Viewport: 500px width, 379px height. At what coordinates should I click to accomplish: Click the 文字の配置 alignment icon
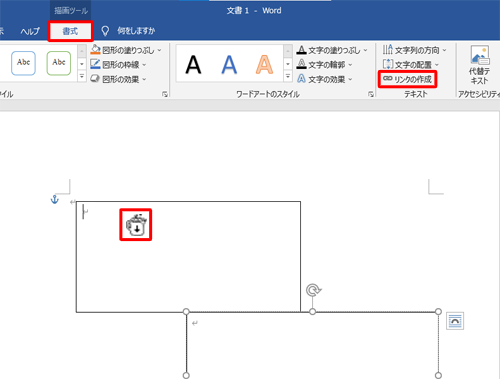point(388,64)
